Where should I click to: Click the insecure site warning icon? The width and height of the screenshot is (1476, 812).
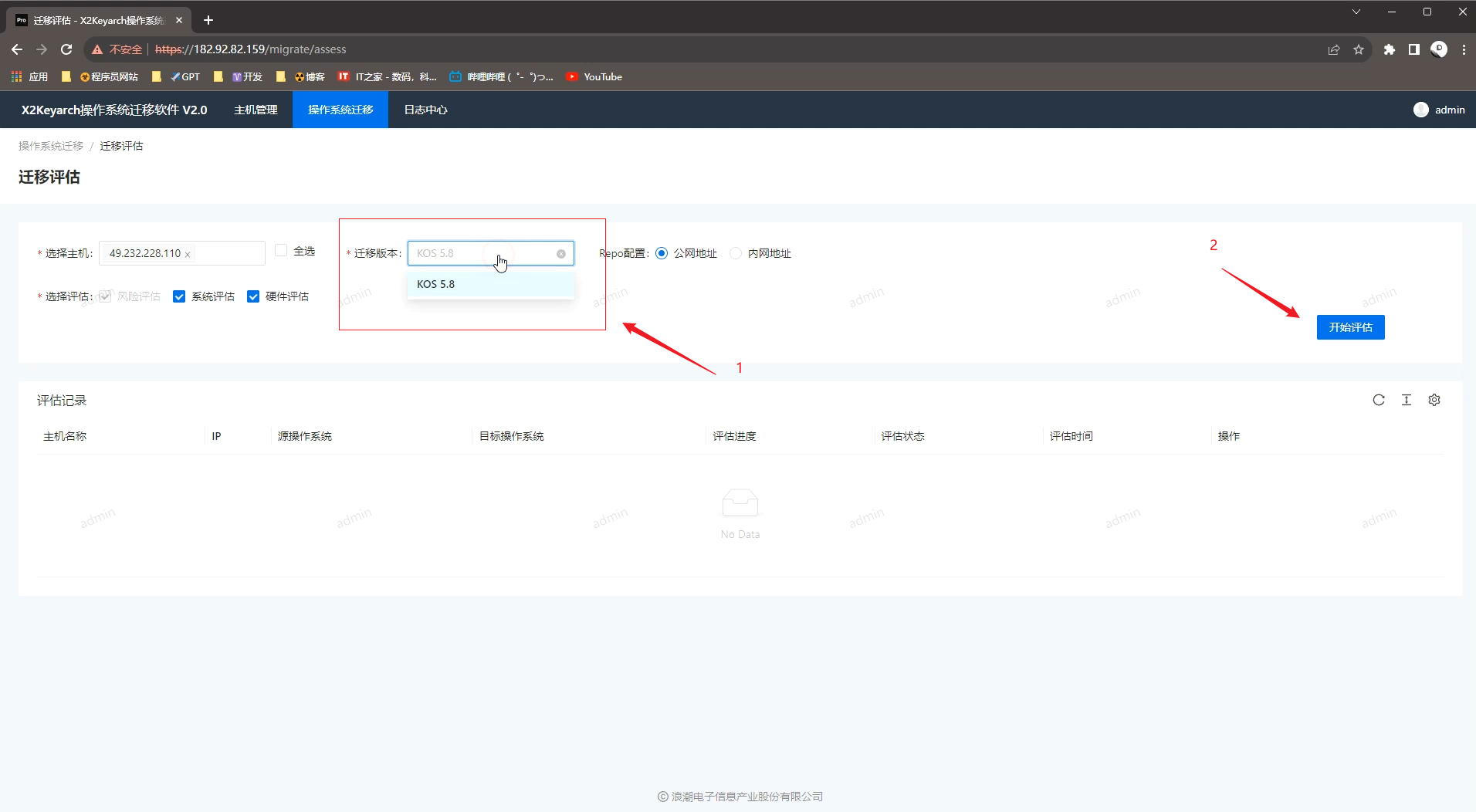pos(97,49)
